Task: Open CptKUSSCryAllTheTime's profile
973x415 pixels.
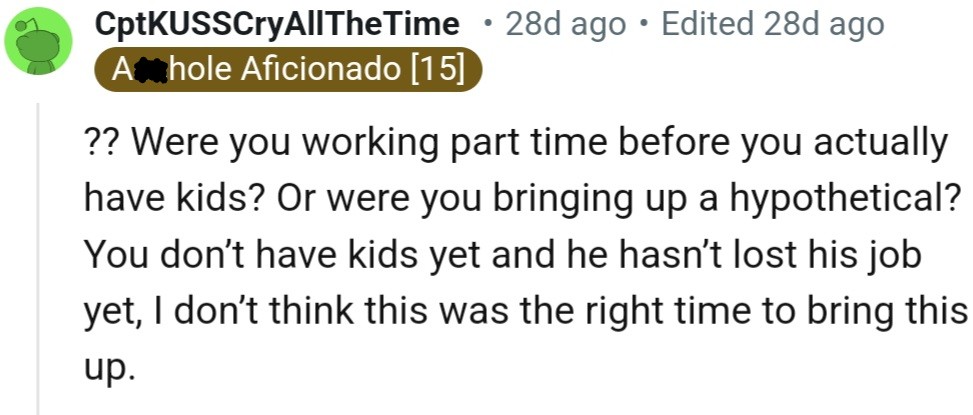Action: coord(277,23)
